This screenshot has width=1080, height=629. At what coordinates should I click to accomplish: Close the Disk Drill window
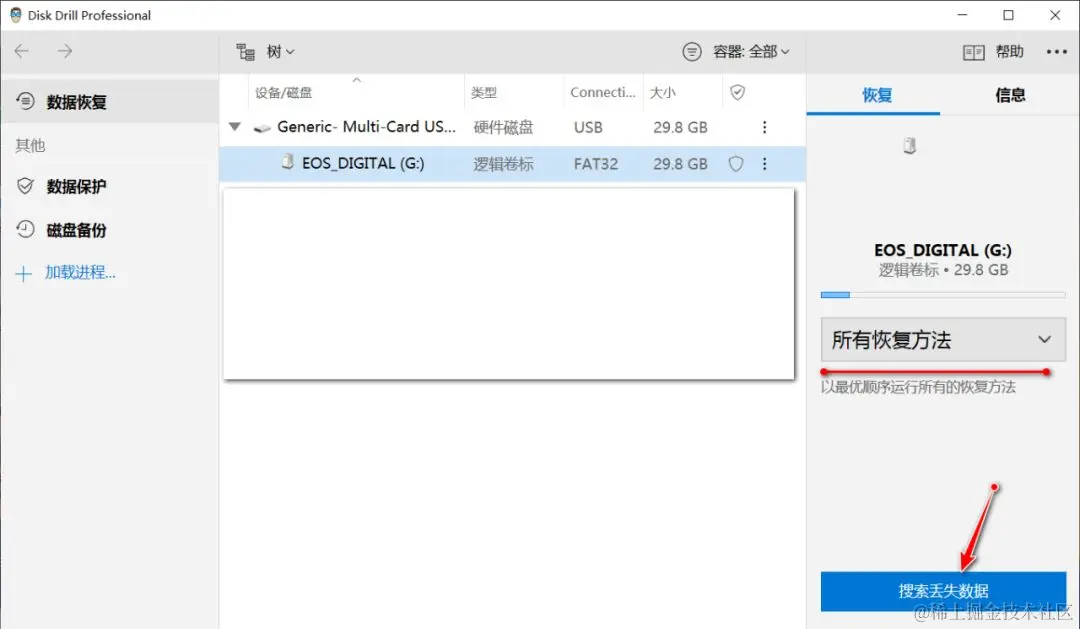(1055, 14)
